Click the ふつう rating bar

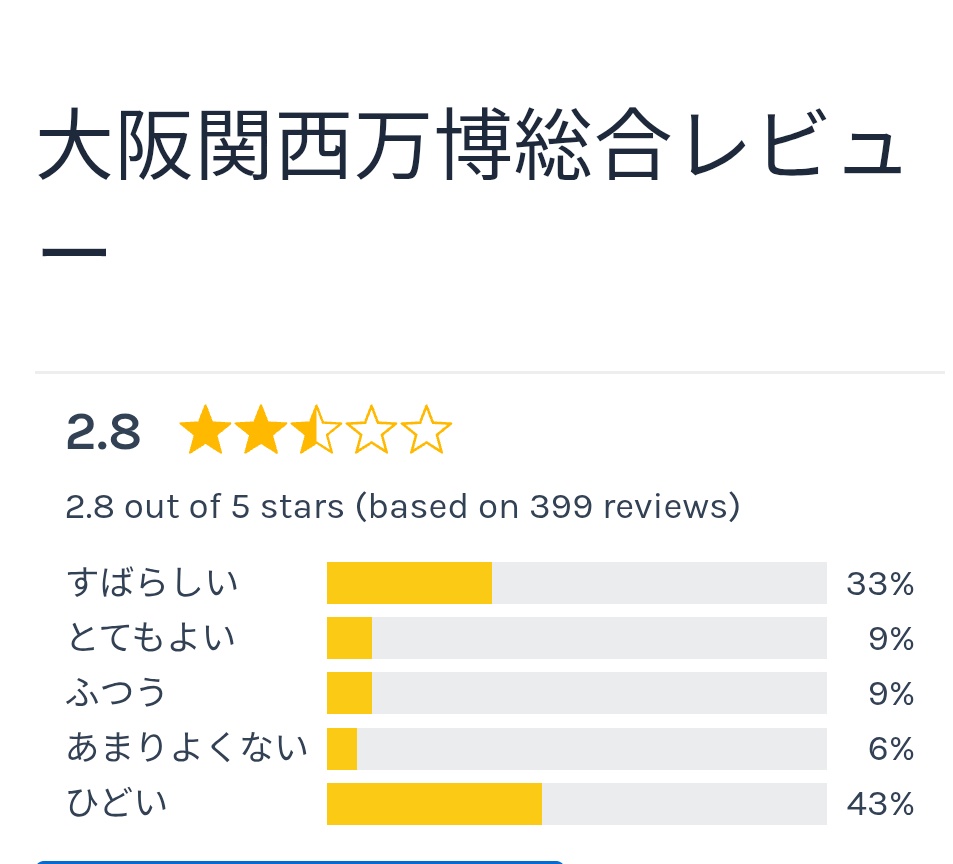tap(576, 693)
